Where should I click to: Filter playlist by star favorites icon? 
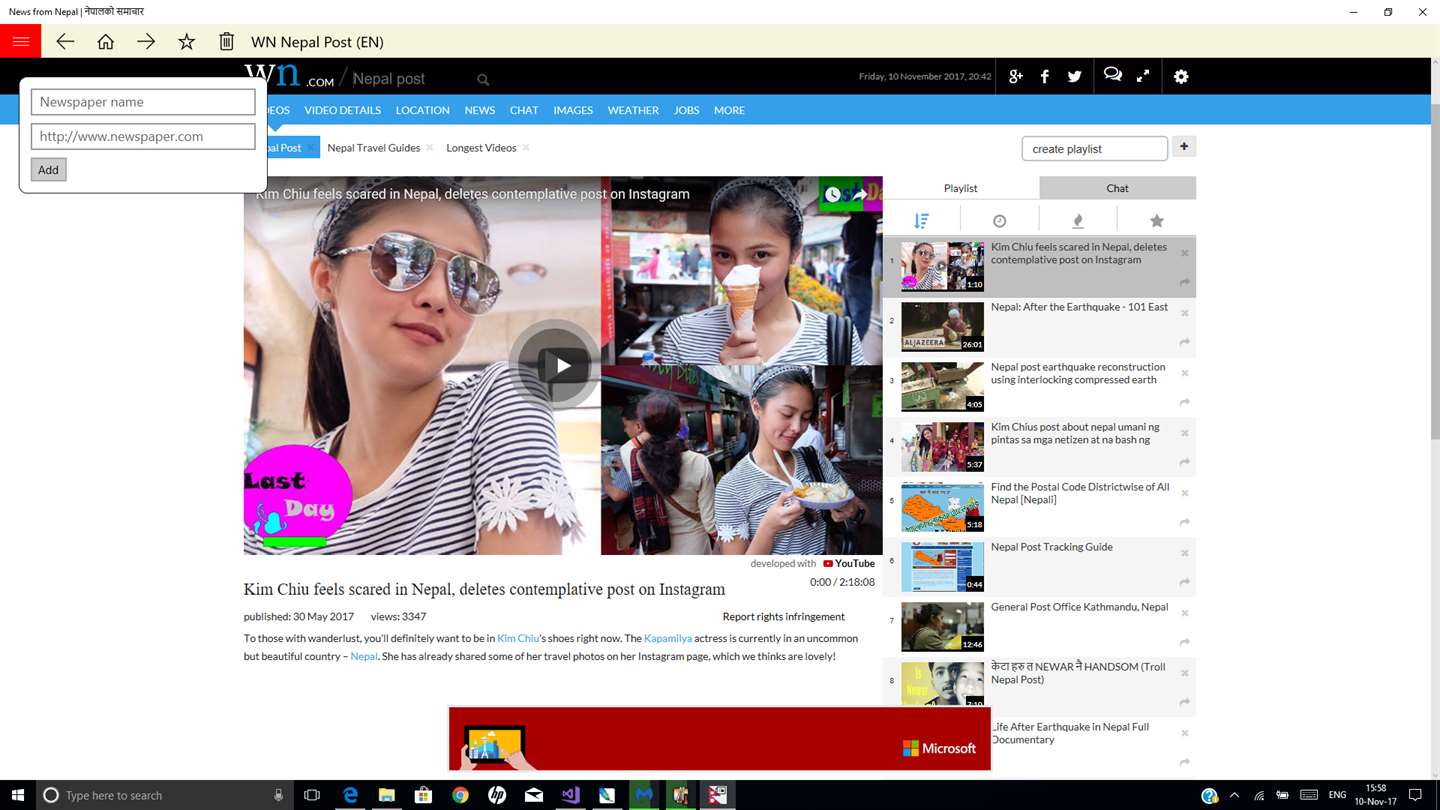[x=1156, y=221]
